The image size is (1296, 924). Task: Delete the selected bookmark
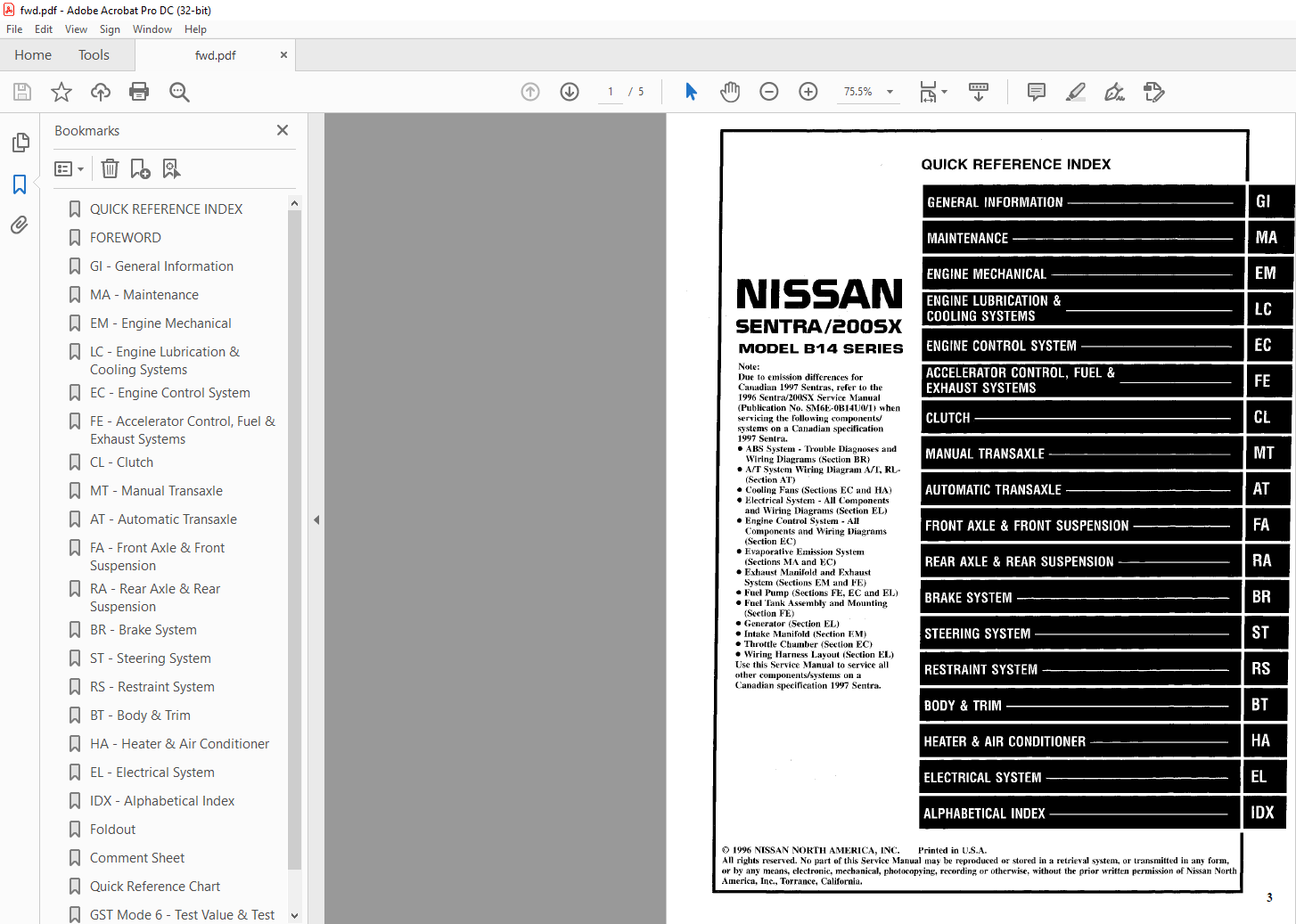[x=110, y=168]
